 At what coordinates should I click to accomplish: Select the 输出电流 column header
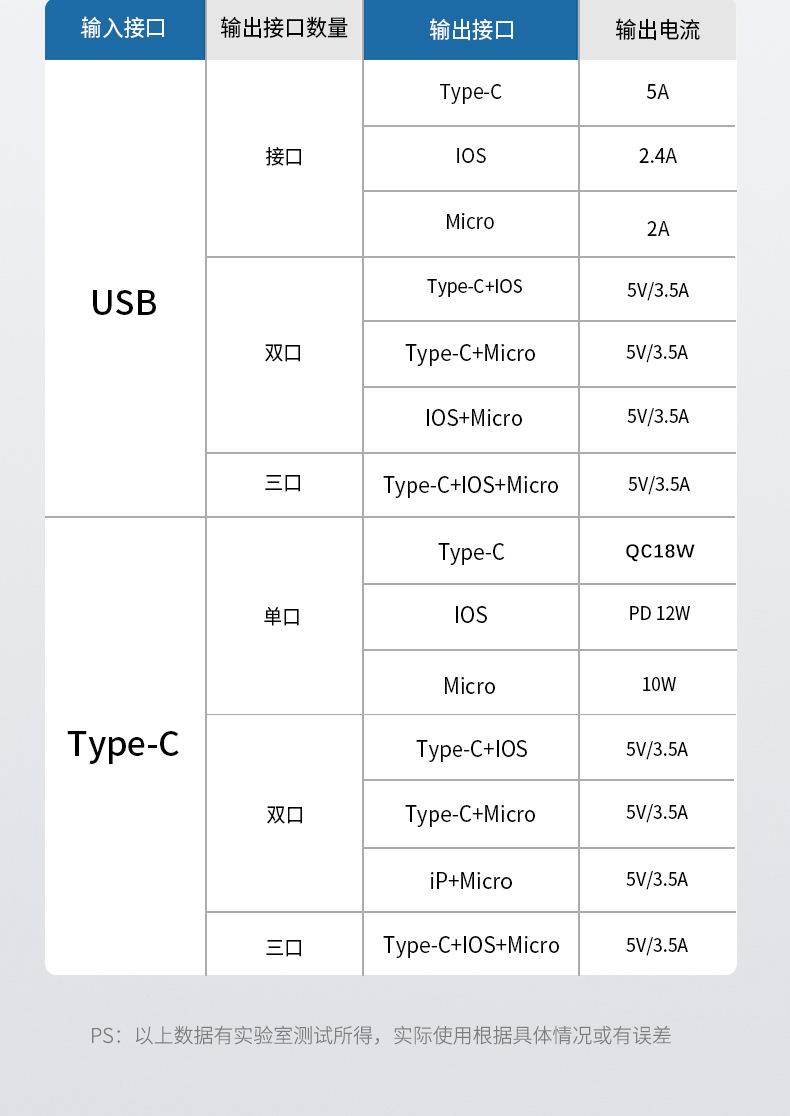point(657,30)
